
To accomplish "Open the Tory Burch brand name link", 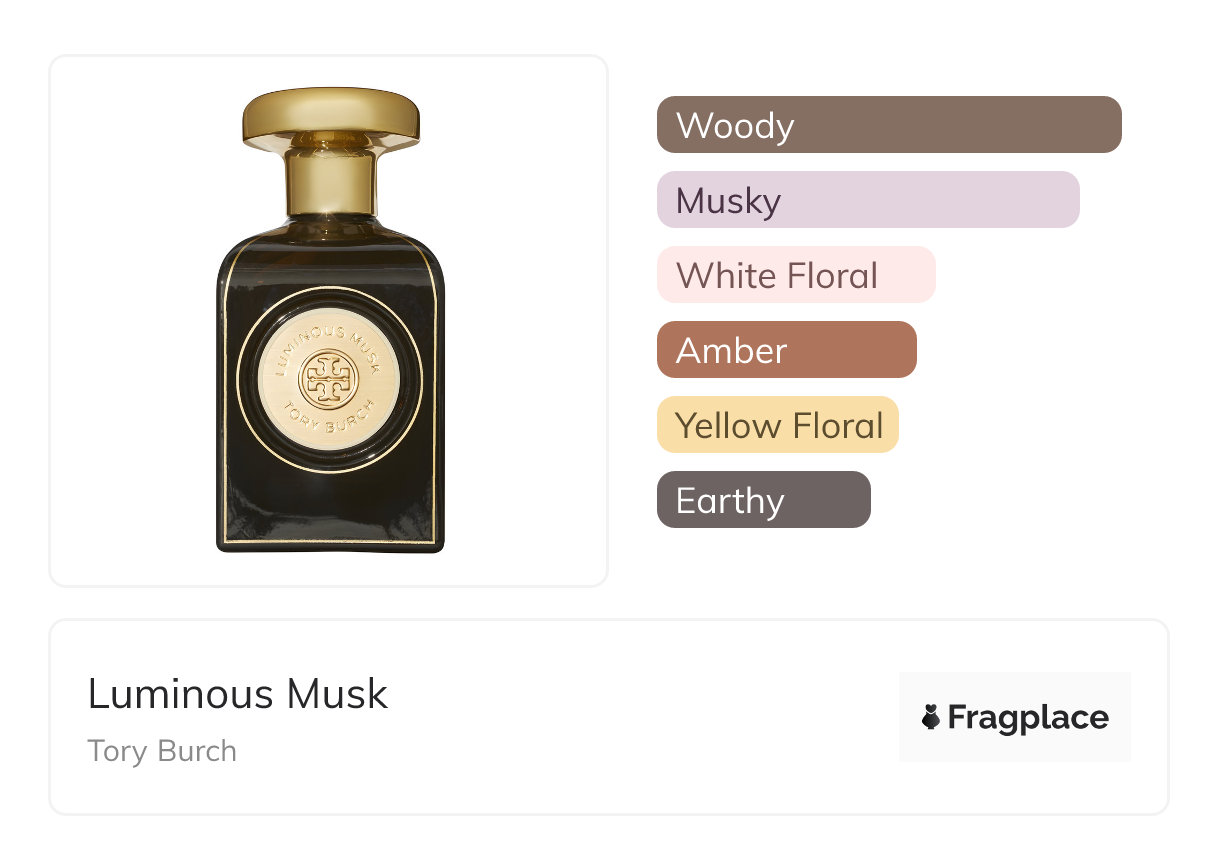I will (162, 751).
